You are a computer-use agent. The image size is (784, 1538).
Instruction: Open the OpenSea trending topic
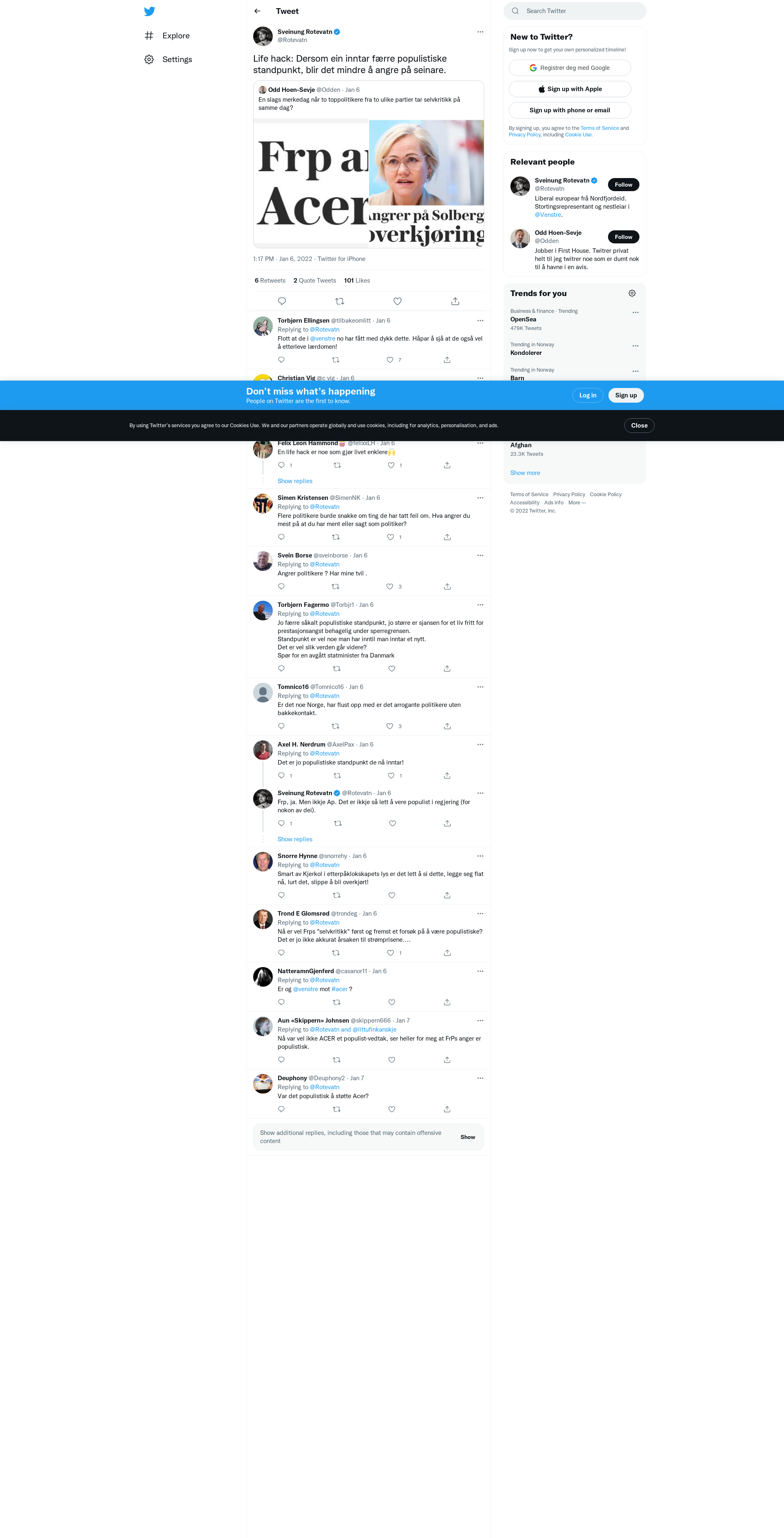pyautogui.click(x=523, y=319)
